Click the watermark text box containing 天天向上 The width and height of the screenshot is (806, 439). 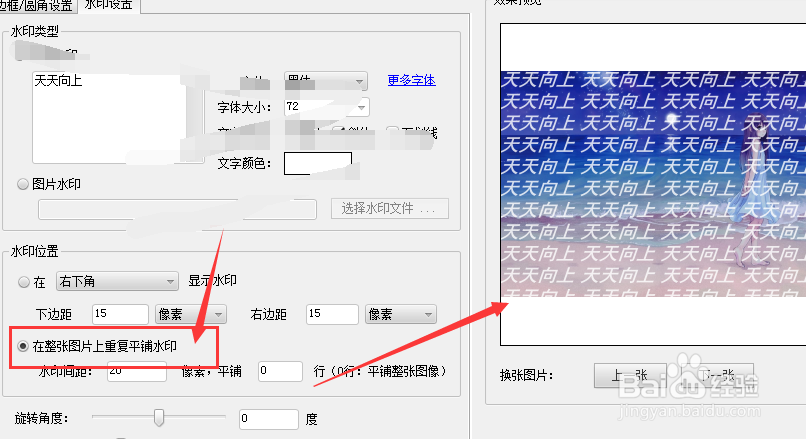pos(118,117)
